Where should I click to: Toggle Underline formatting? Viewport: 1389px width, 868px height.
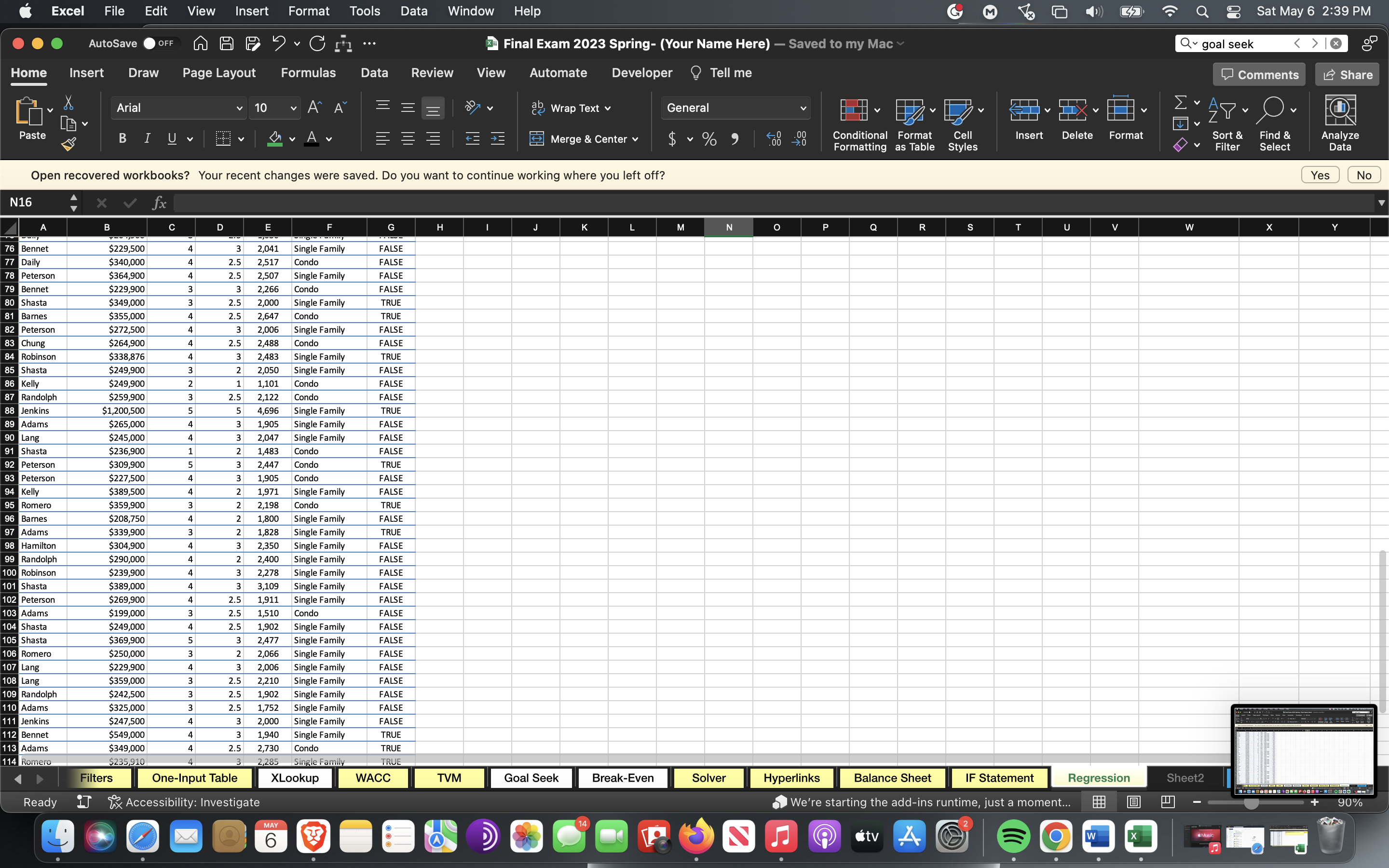coord(172,138)
